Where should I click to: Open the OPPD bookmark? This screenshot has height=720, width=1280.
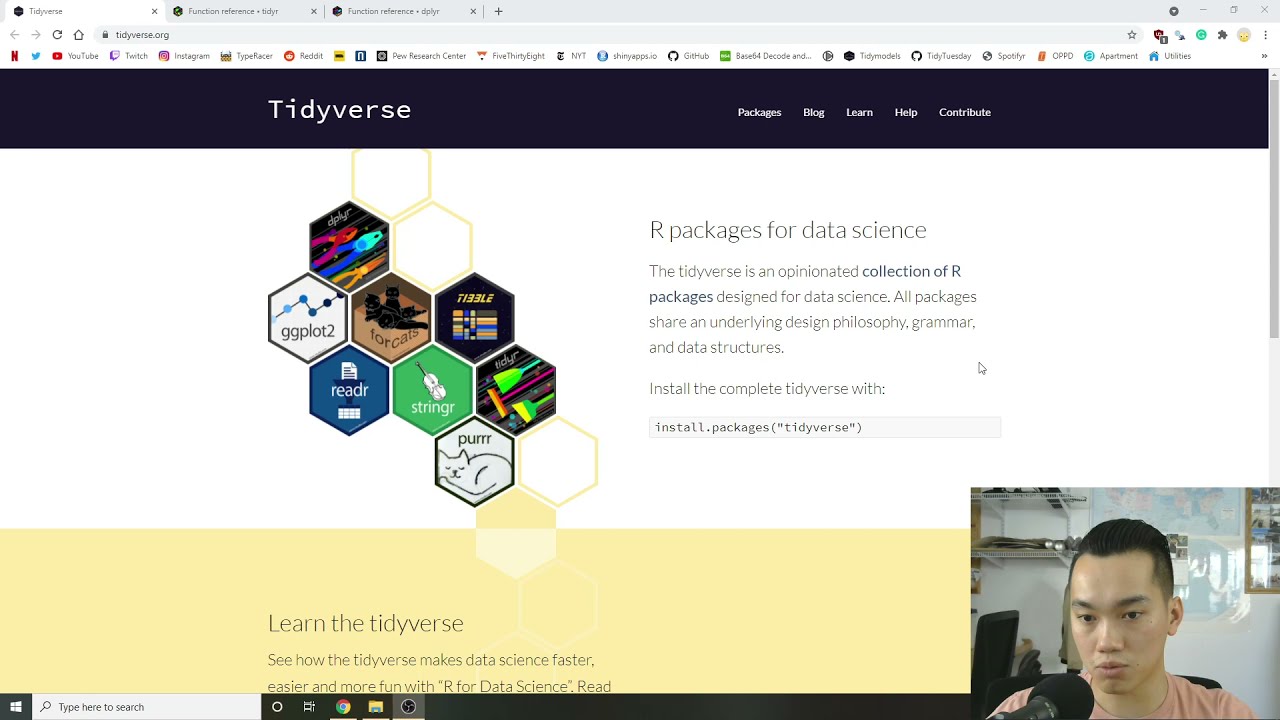1055,56
